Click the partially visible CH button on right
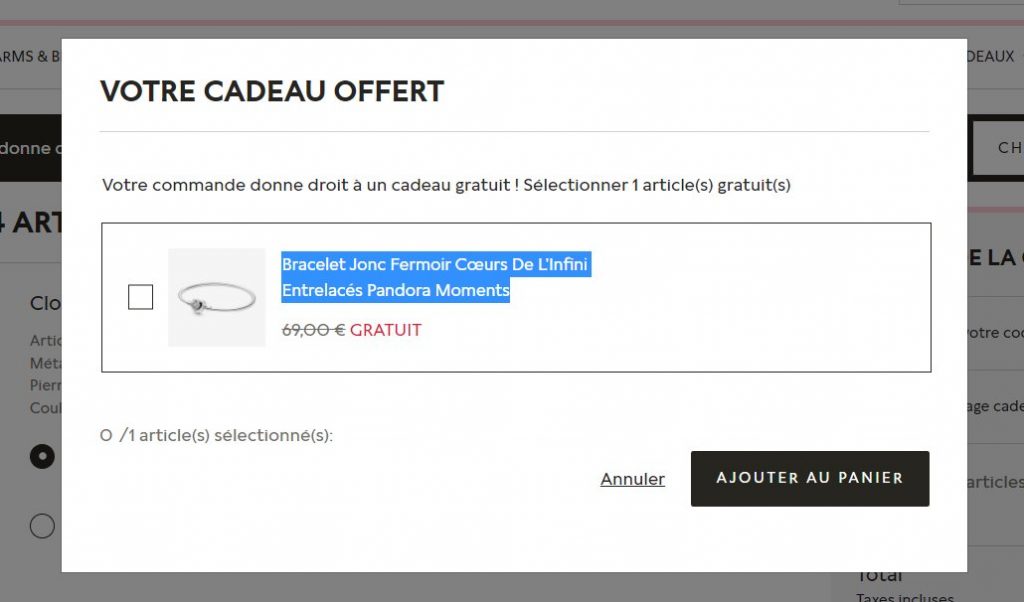The width and height of the screenshot is (1024, 602). pyautogui.click(x=999, y=149)
